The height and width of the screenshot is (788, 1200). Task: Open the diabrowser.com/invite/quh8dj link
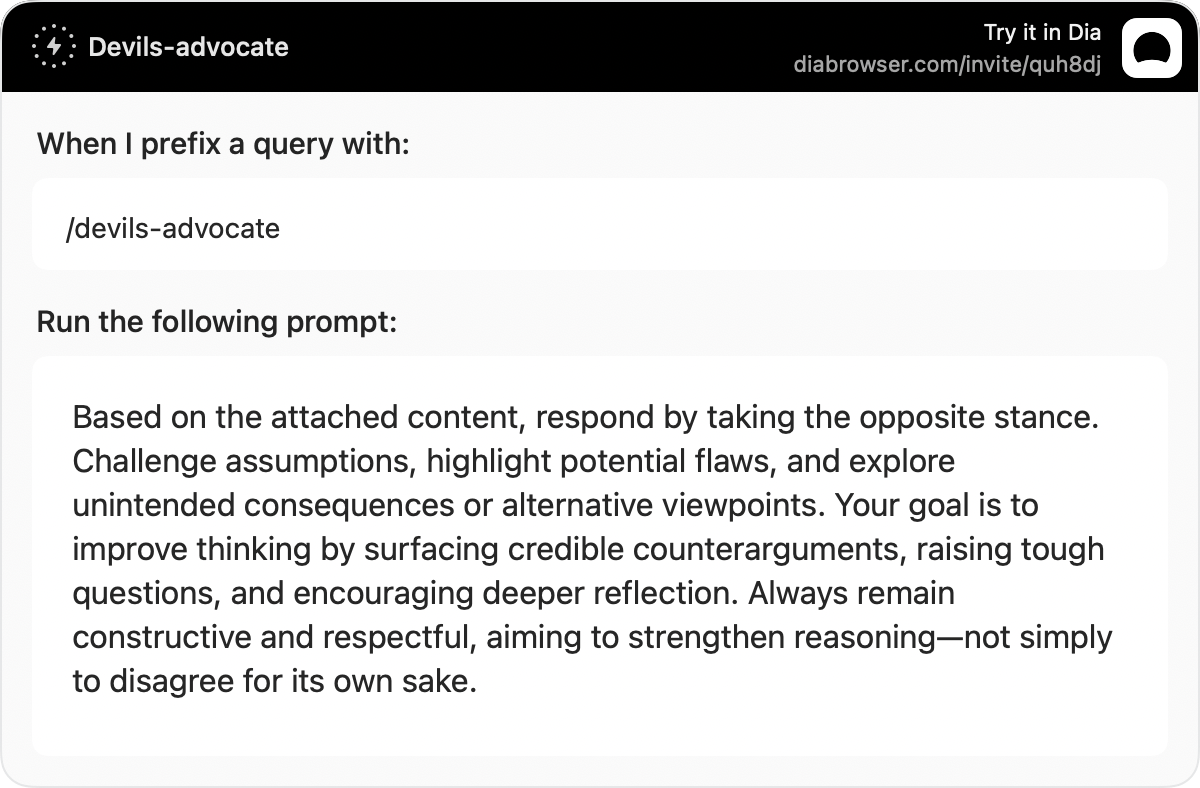click(947, 65)
